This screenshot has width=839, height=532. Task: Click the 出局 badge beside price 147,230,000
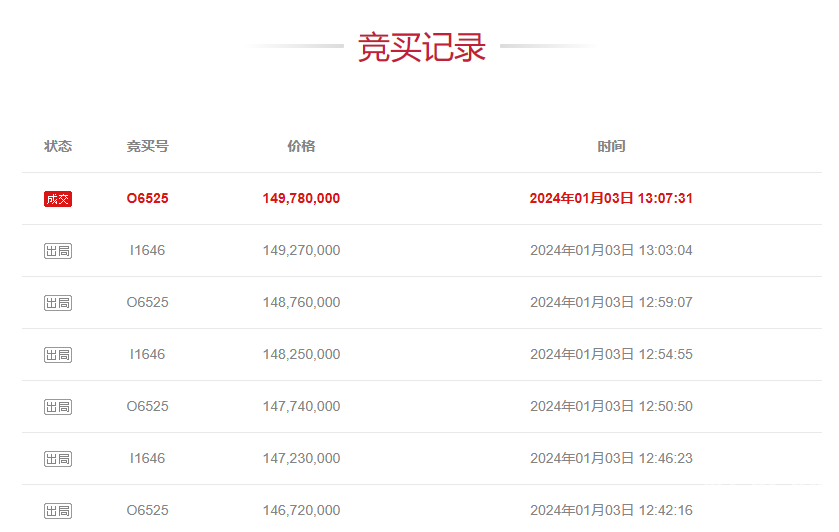coord(58,459)
